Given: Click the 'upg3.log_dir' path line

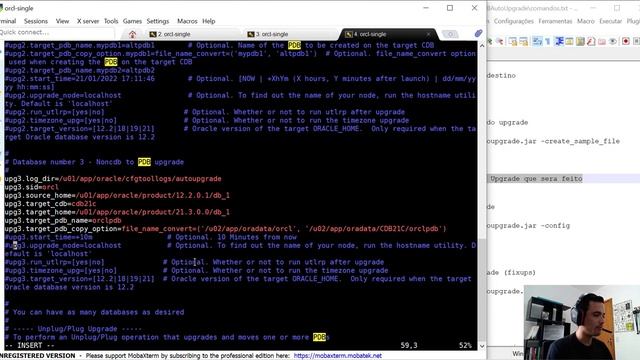Looking at the screenshot, I should (113, 178).
